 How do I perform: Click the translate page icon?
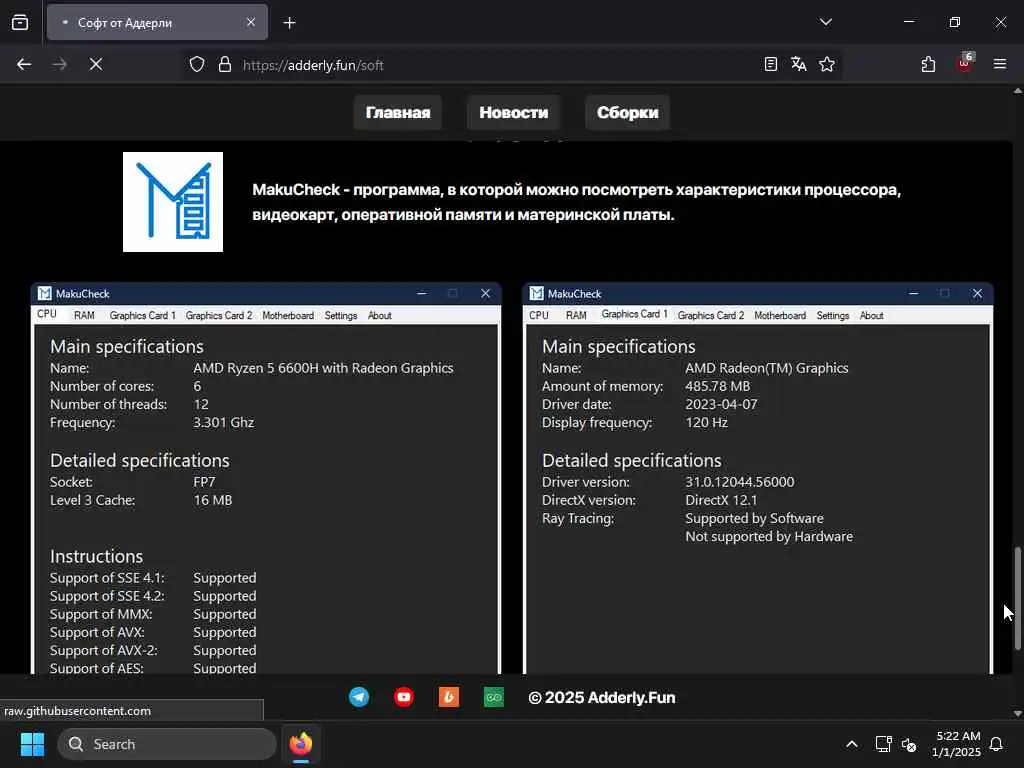[798, 64]
